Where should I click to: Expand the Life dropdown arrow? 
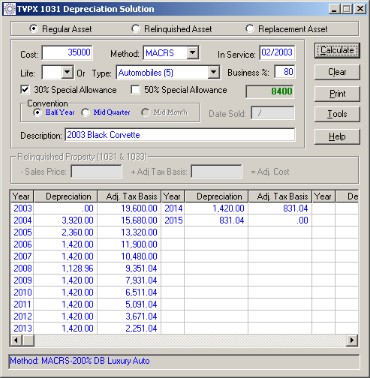point(67,72)
